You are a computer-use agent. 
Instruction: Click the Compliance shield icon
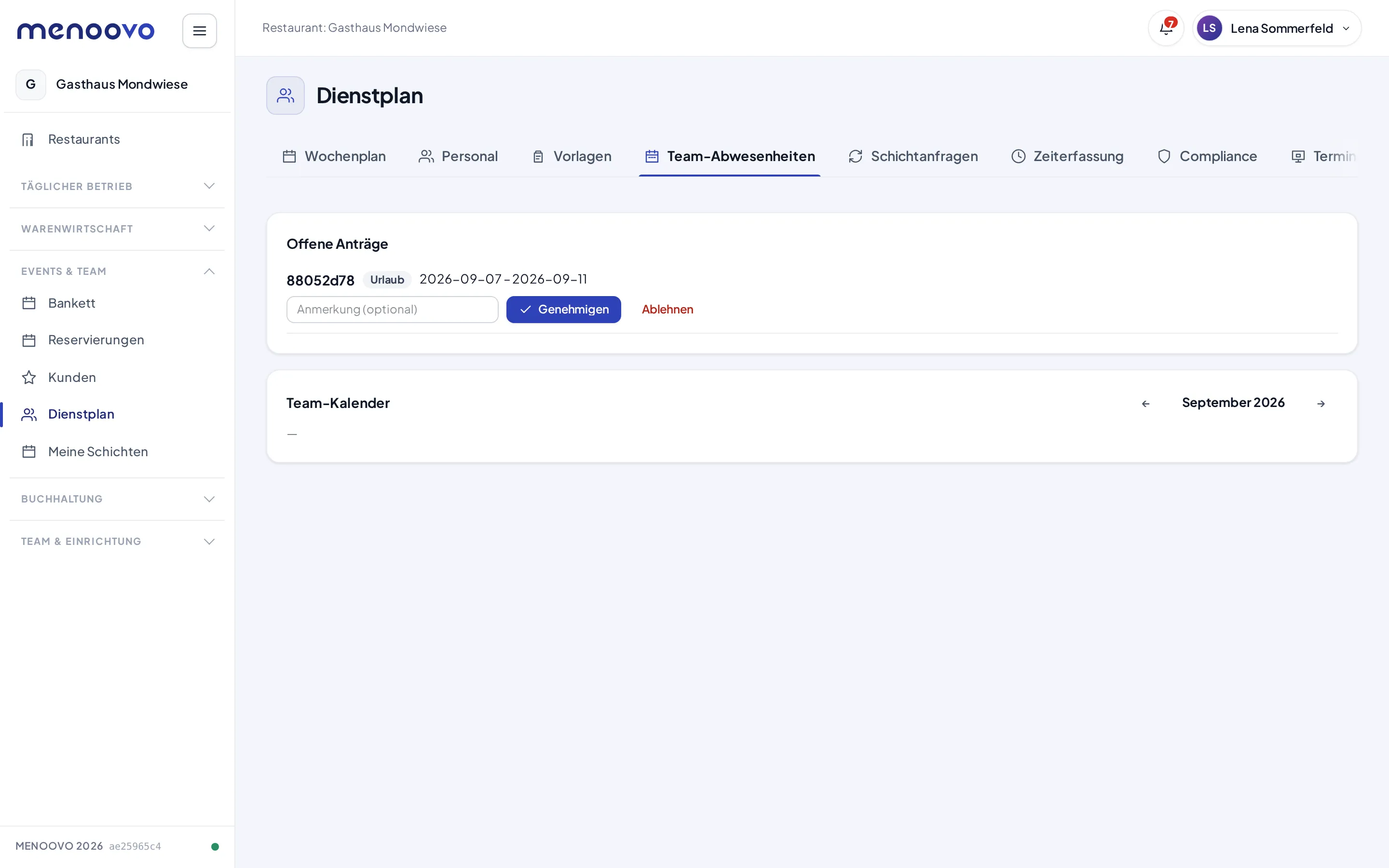click(x=1164, y=156)
